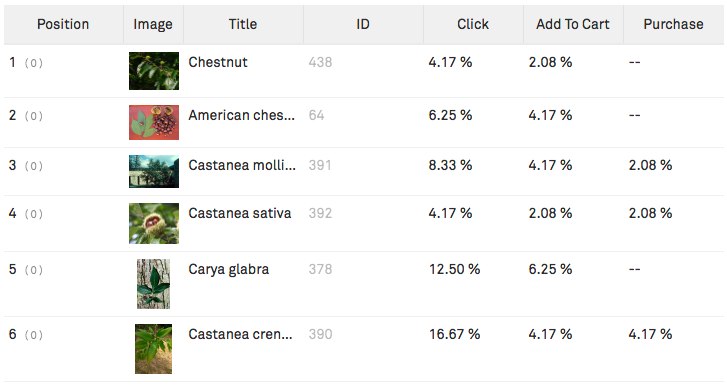Sort by Add To Cart column
Screen dimensions: 727x387
click(573, 24)
